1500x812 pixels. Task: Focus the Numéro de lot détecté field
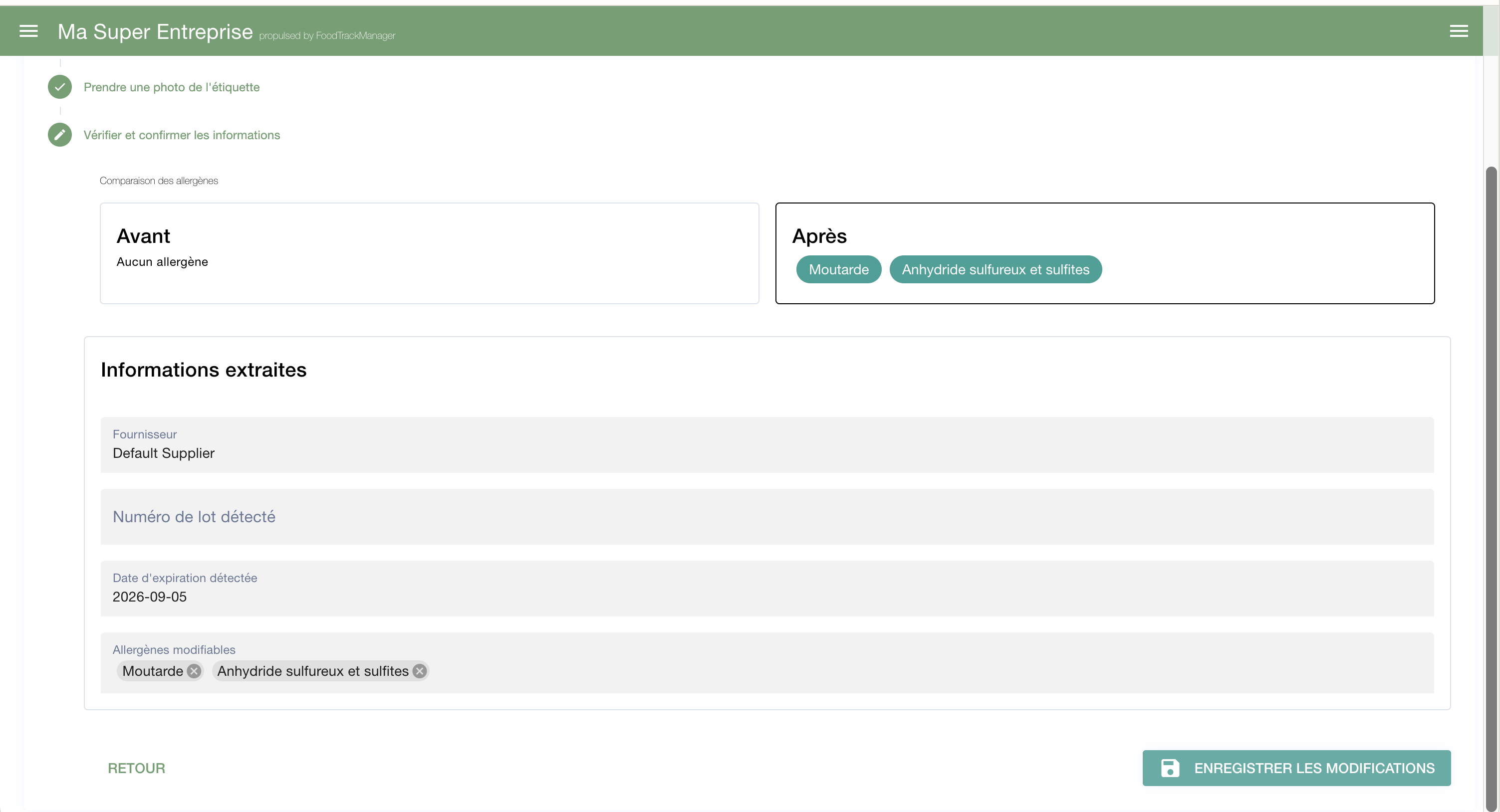coord(766,517)
